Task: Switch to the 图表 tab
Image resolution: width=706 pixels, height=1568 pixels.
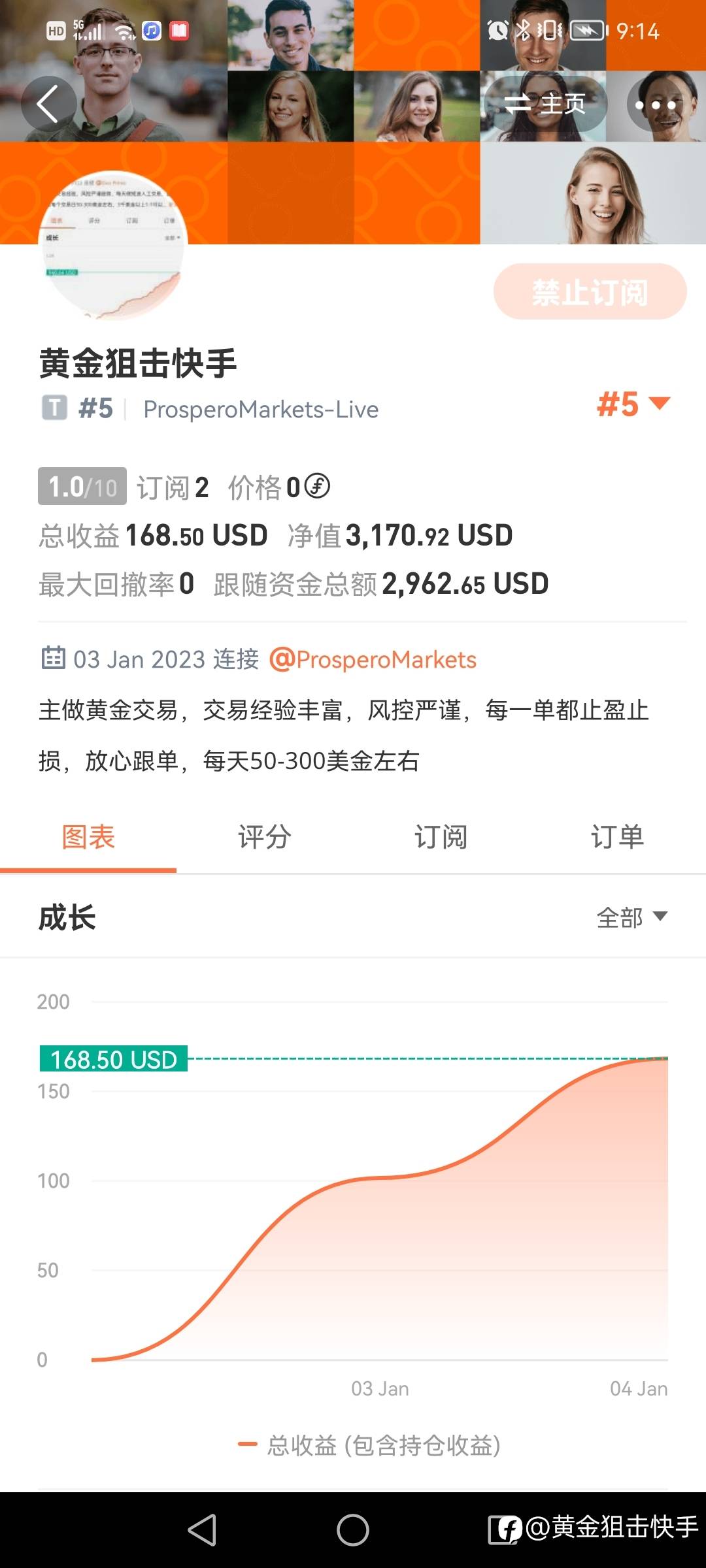Action: coord(88,837)
